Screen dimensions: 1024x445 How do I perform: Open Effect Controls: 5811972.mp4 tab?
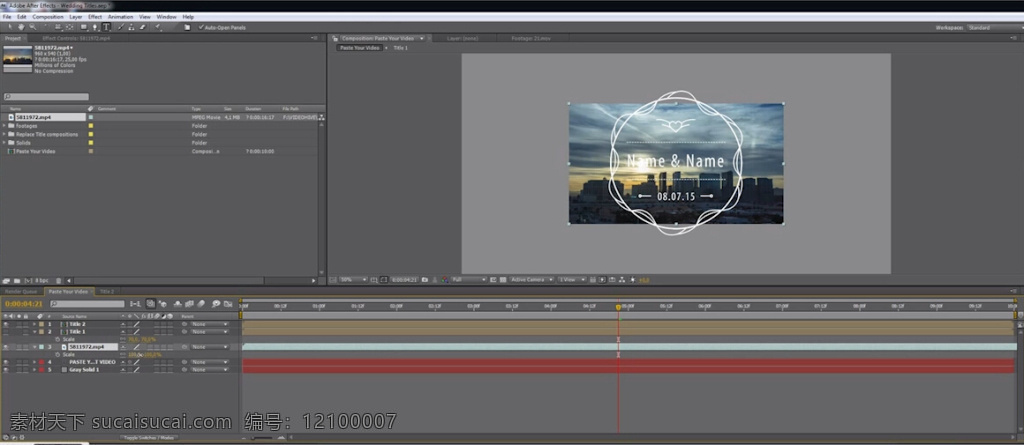[76, 39]
